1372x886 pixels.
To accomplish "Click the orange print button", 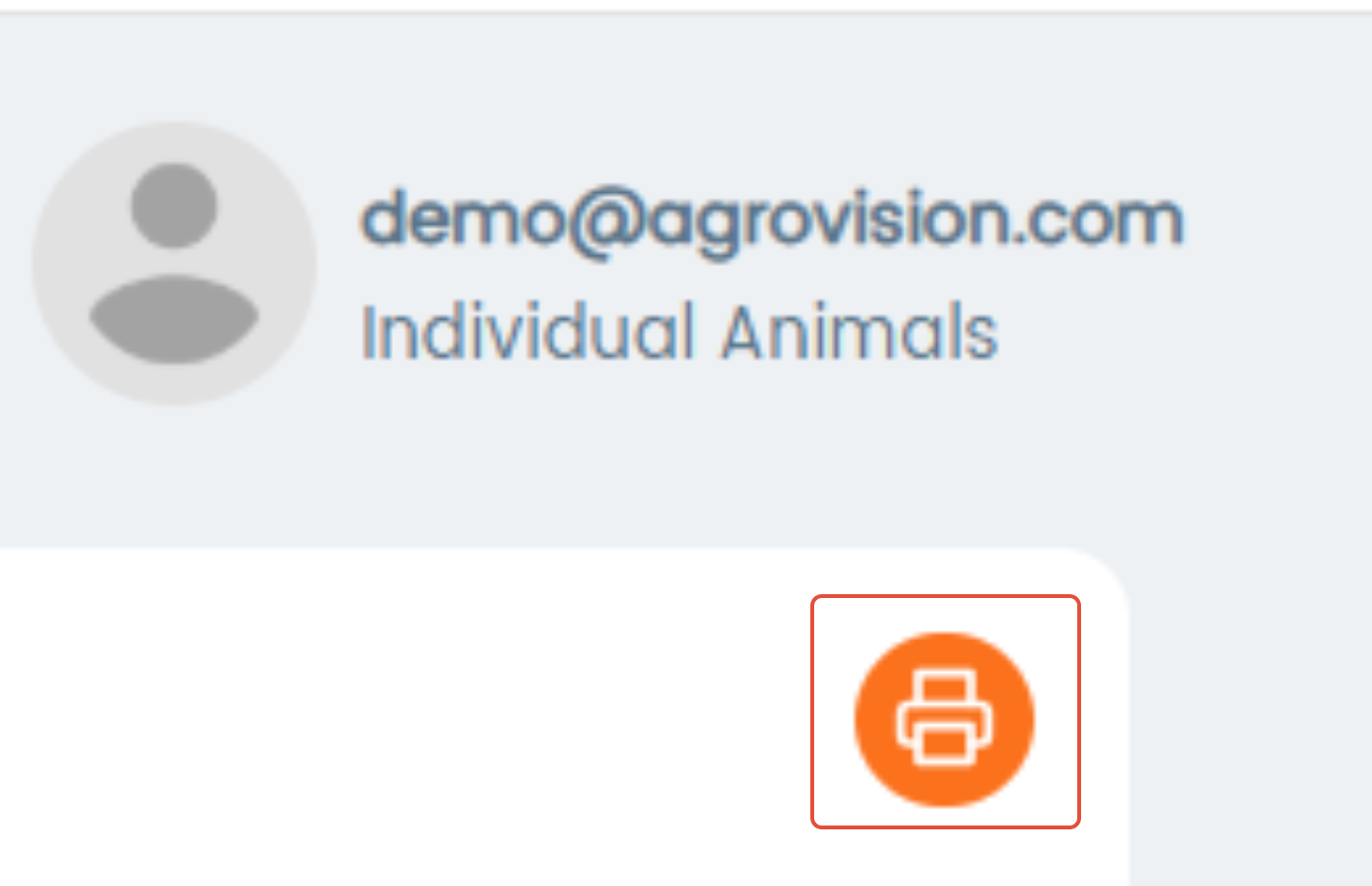I will pos(945,719).
